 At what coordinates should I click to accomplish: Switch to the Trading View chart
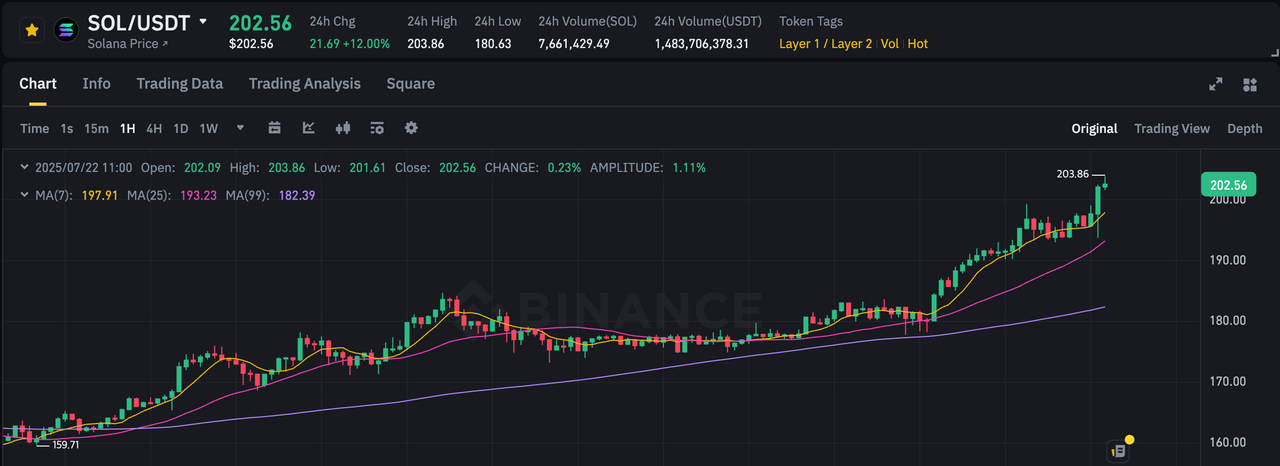coord(1172,128)
